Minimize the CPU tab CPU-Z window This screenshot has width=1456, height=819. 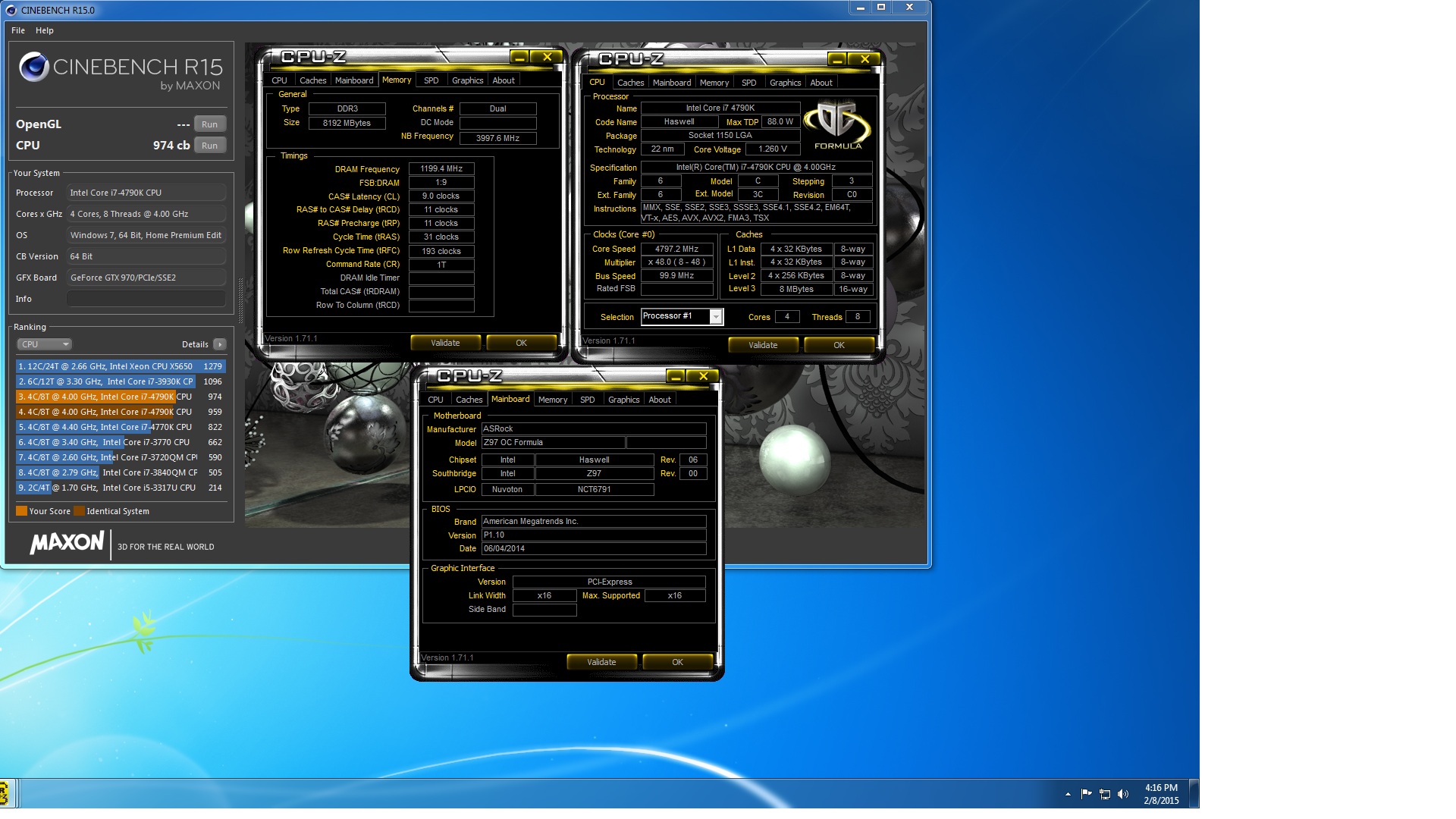point(837,59)
